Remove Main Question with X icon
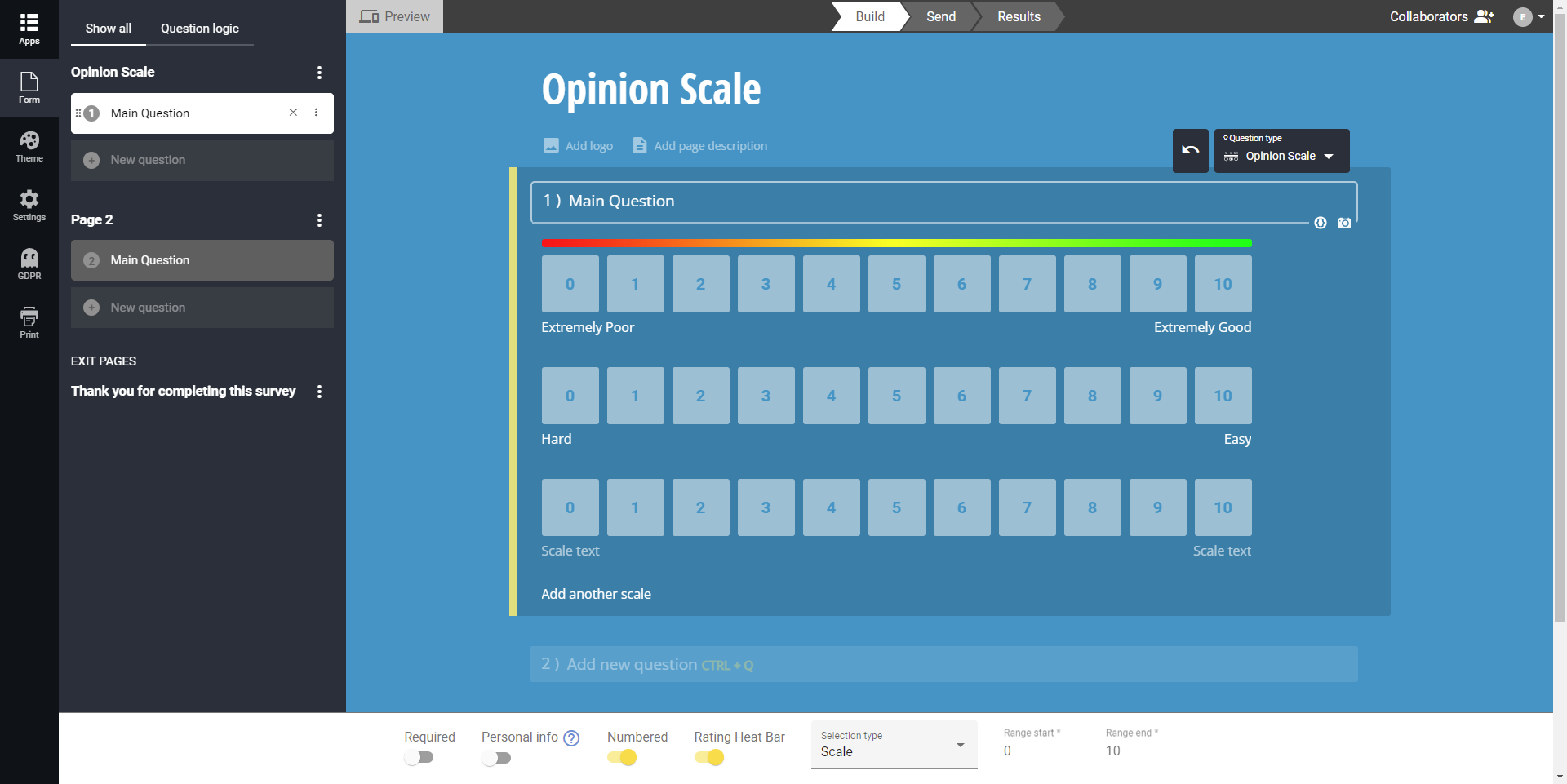The height and width of the screenshot is (784, 1567). click(293, 113)
